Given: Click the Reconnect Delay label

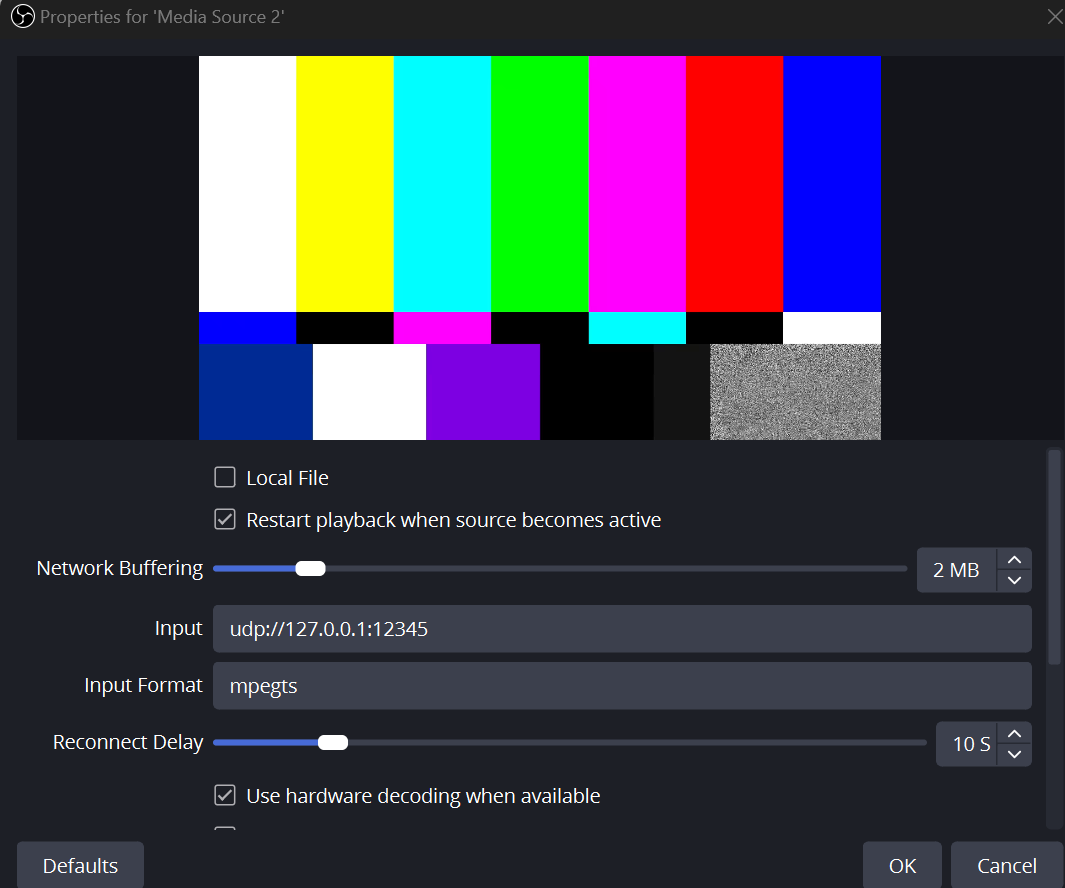Looking at the screenshot, I should tap(128, 742).
